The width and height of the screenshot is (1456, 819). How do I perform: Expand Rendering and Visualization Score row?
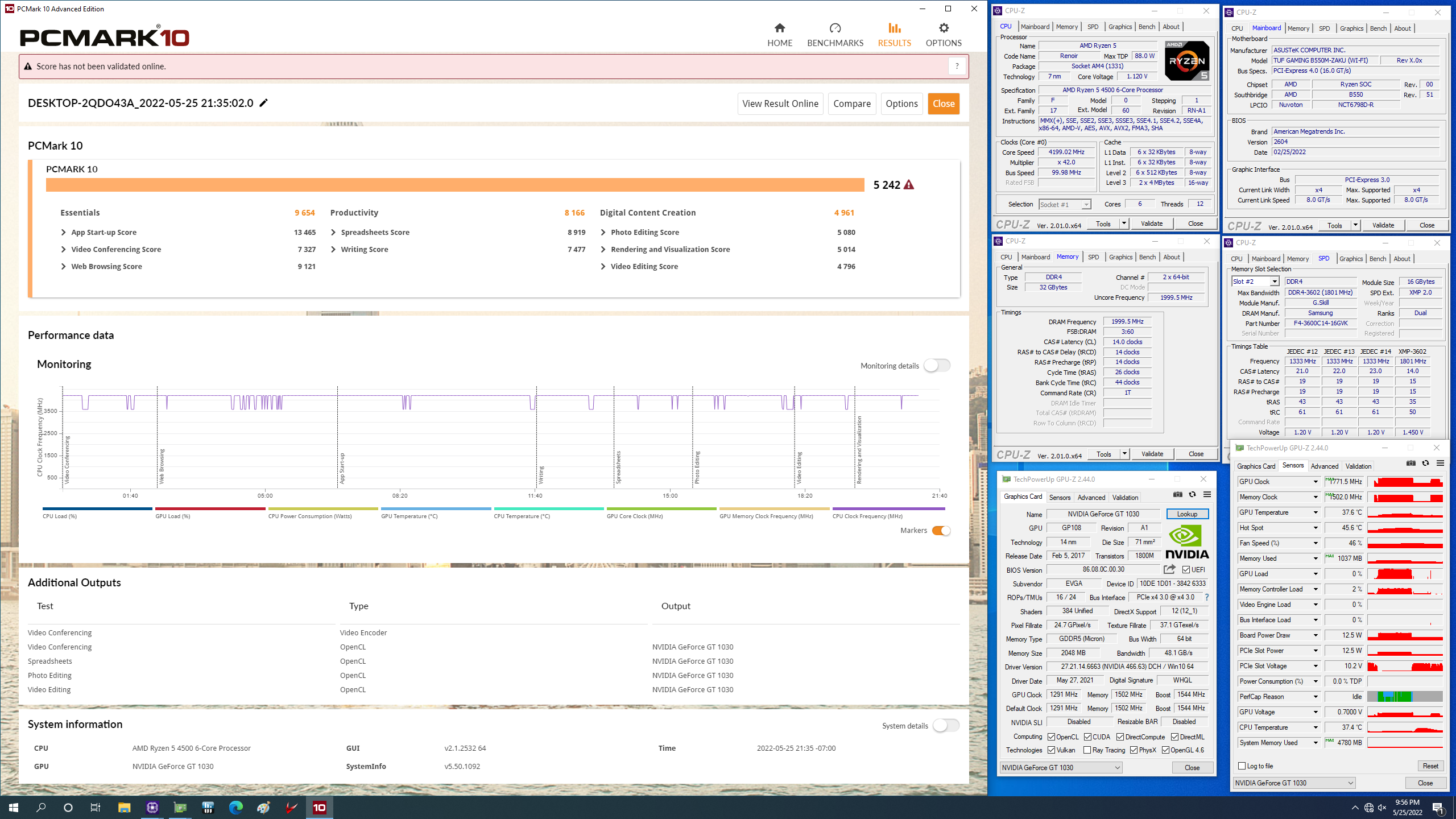pyautogui.click(x=603, y=249)
